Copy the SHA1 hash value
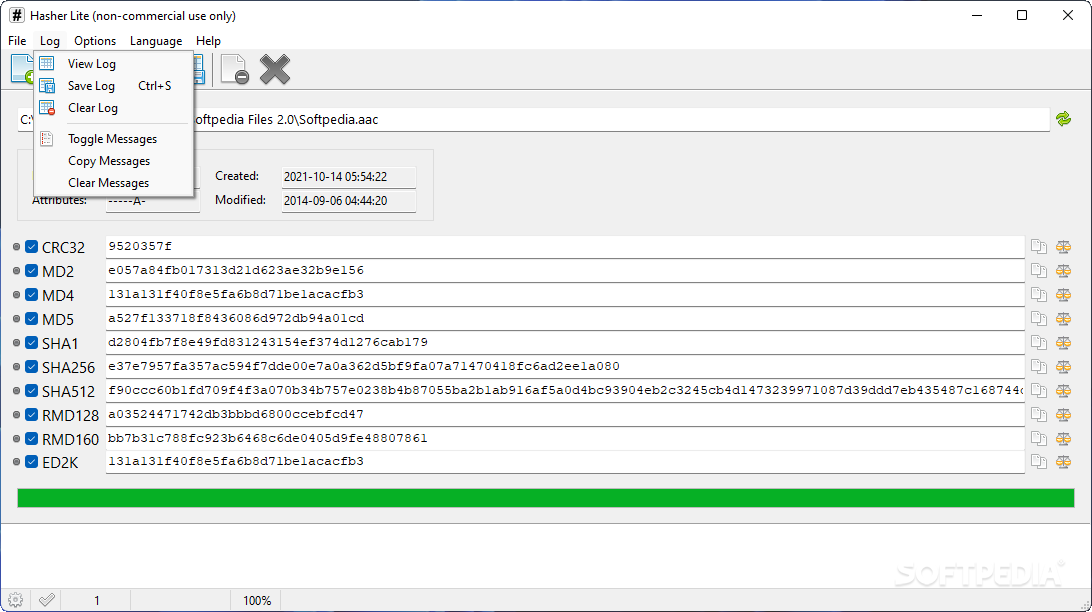The width and height of the screenshot is (1092, 612). pos(1039,343)
